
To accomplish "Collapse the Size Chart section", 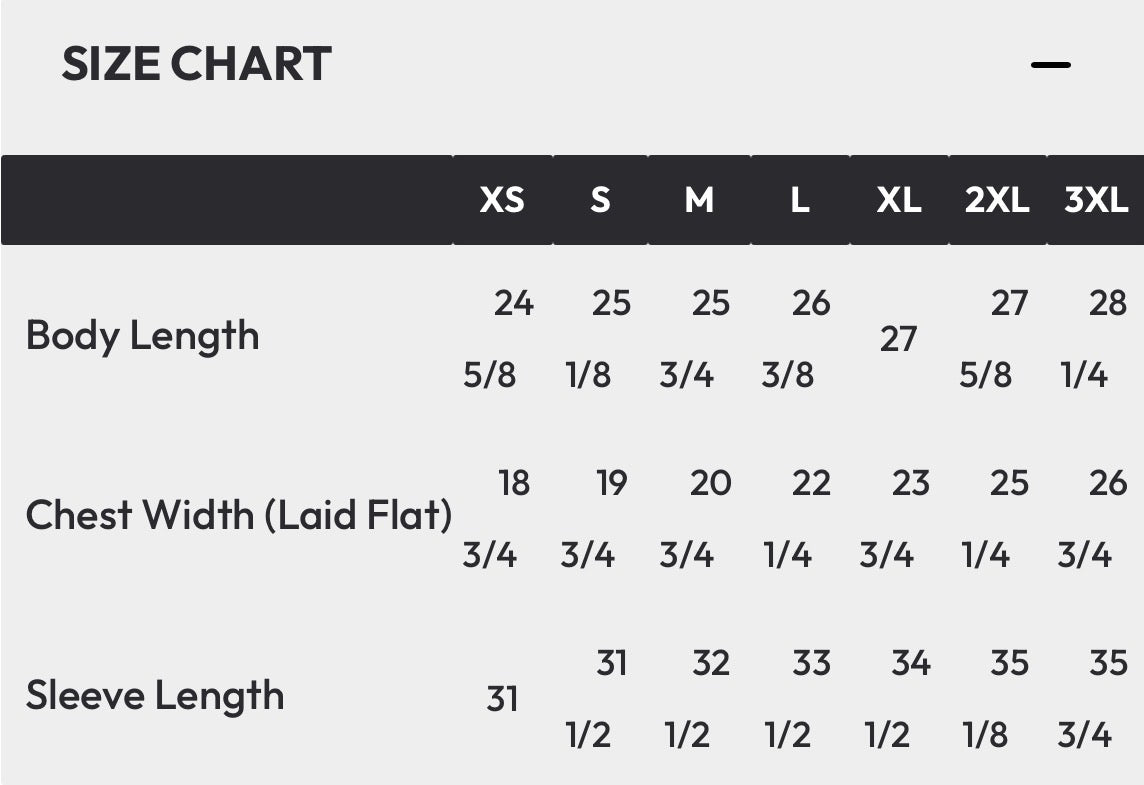I will click(x=1050, y=65).
